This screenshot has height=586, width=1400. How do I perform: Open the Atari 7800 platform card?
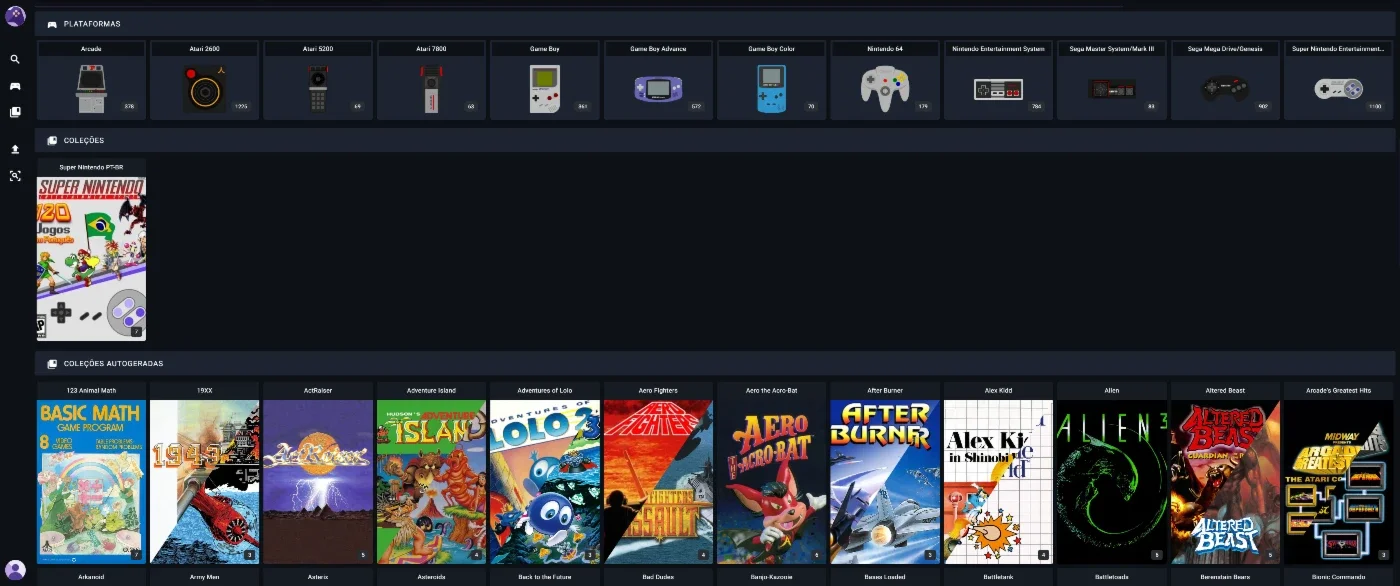pos(431,80)
